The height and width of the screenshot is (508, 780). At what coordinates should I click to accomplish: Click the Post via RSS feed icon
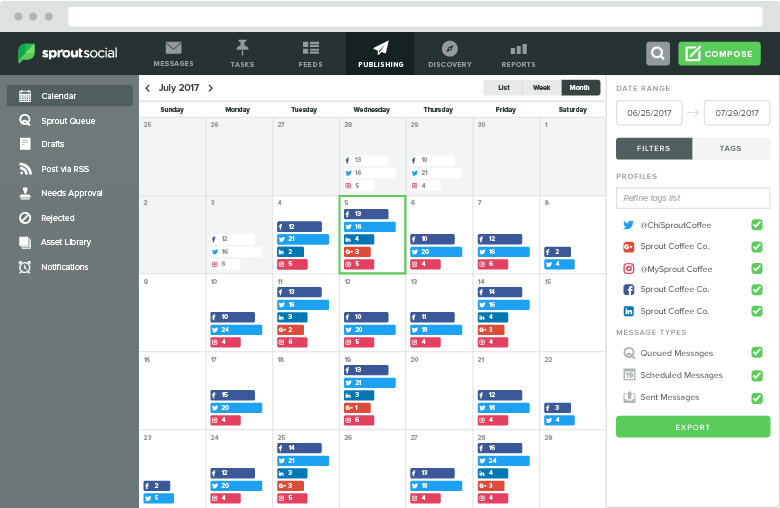[25, 169]
